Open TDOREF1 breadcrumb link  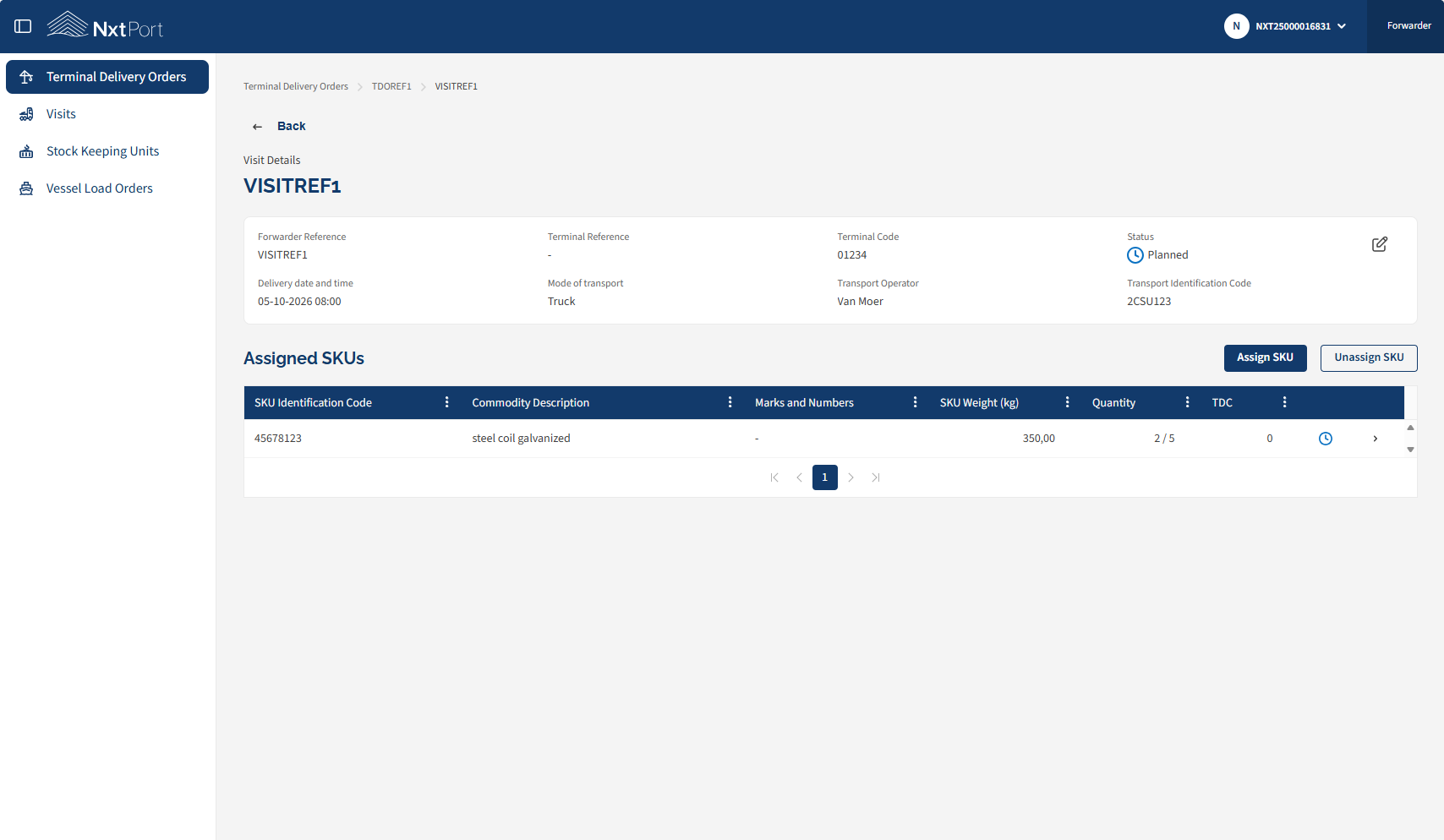[391, 86]
